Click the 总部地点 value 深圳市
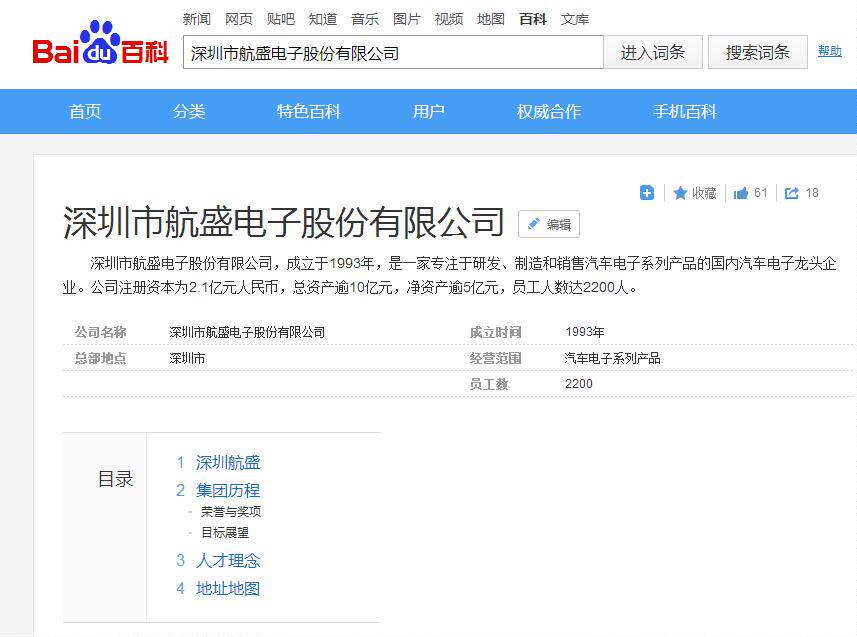This screenshot has width=857, height=637. (187, 358)
